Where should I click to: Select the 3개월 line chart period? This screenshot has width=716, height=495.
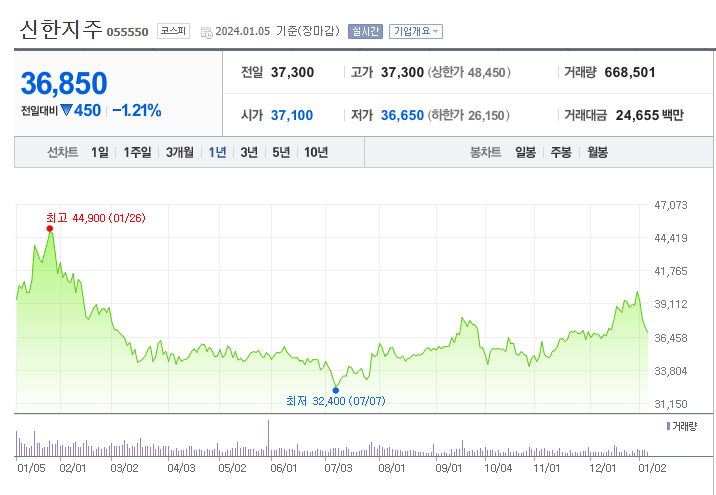179,152
